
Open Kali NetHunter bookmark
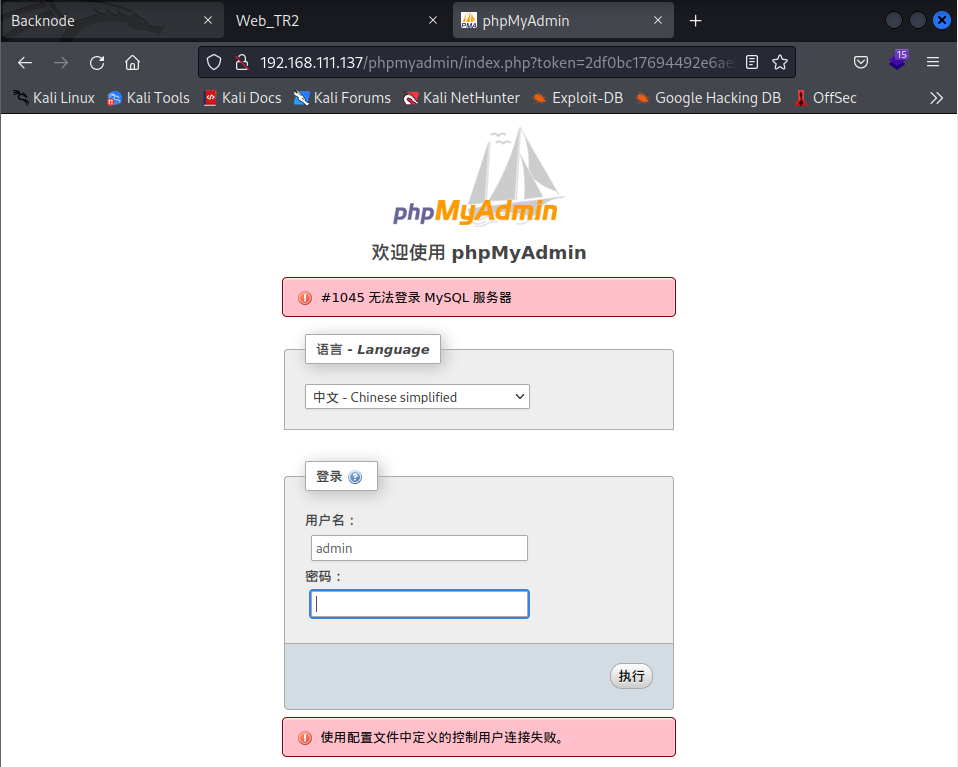[x=461, y=98]
